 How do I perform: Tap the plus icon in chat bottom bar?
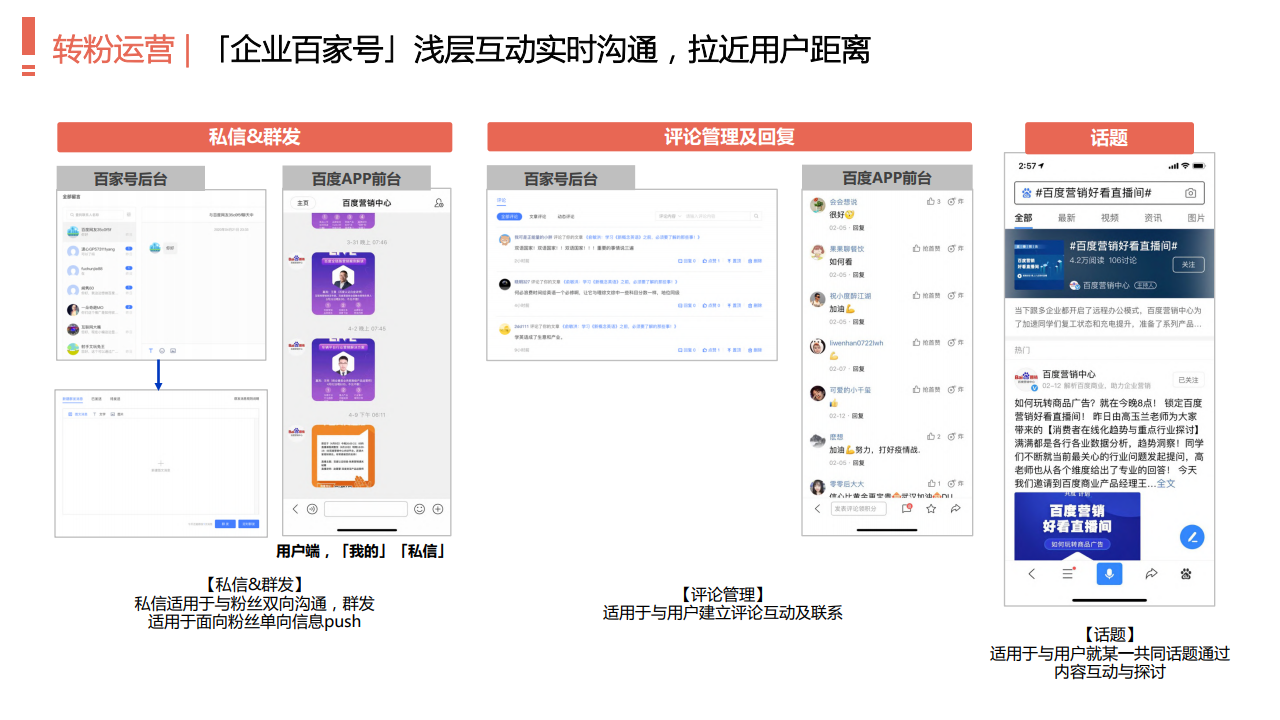coord(437,509)
